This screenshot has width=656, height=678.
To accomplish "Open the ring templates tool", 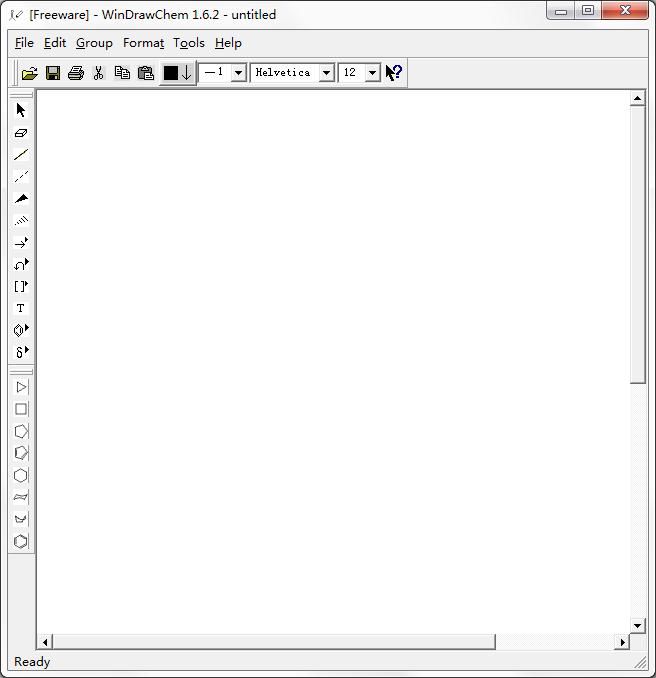I will click(x=21, y=330).
